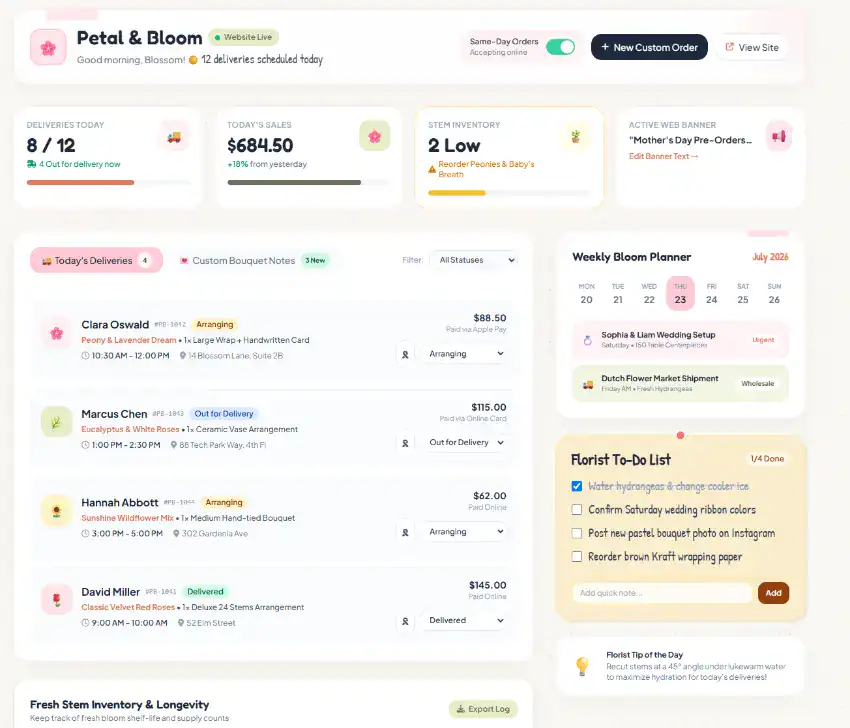
Task: Click the Add quick note input field
Action: 662,593
